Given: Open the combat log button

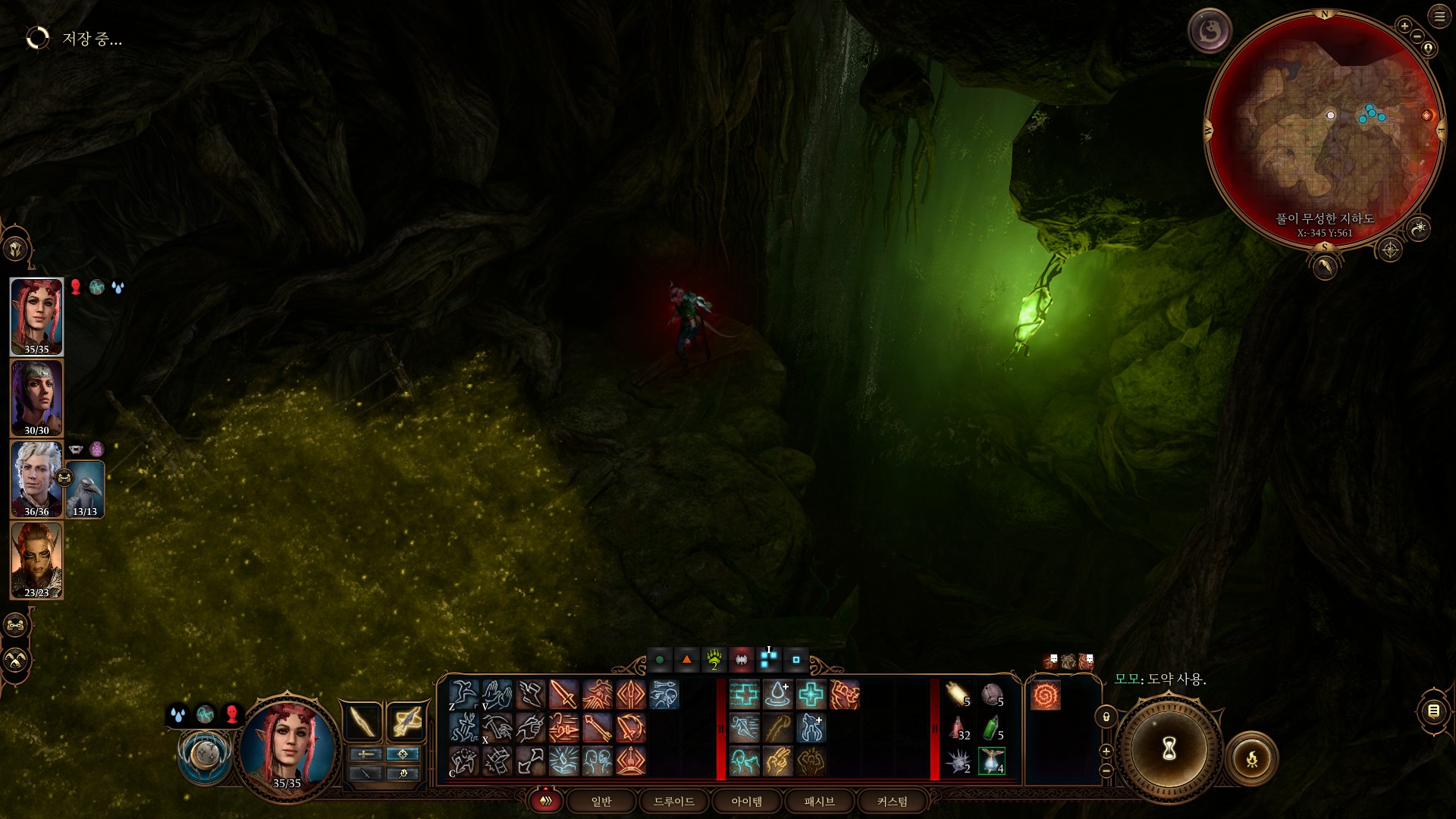Looking at the screenshot, I should tap(1433, 711).
